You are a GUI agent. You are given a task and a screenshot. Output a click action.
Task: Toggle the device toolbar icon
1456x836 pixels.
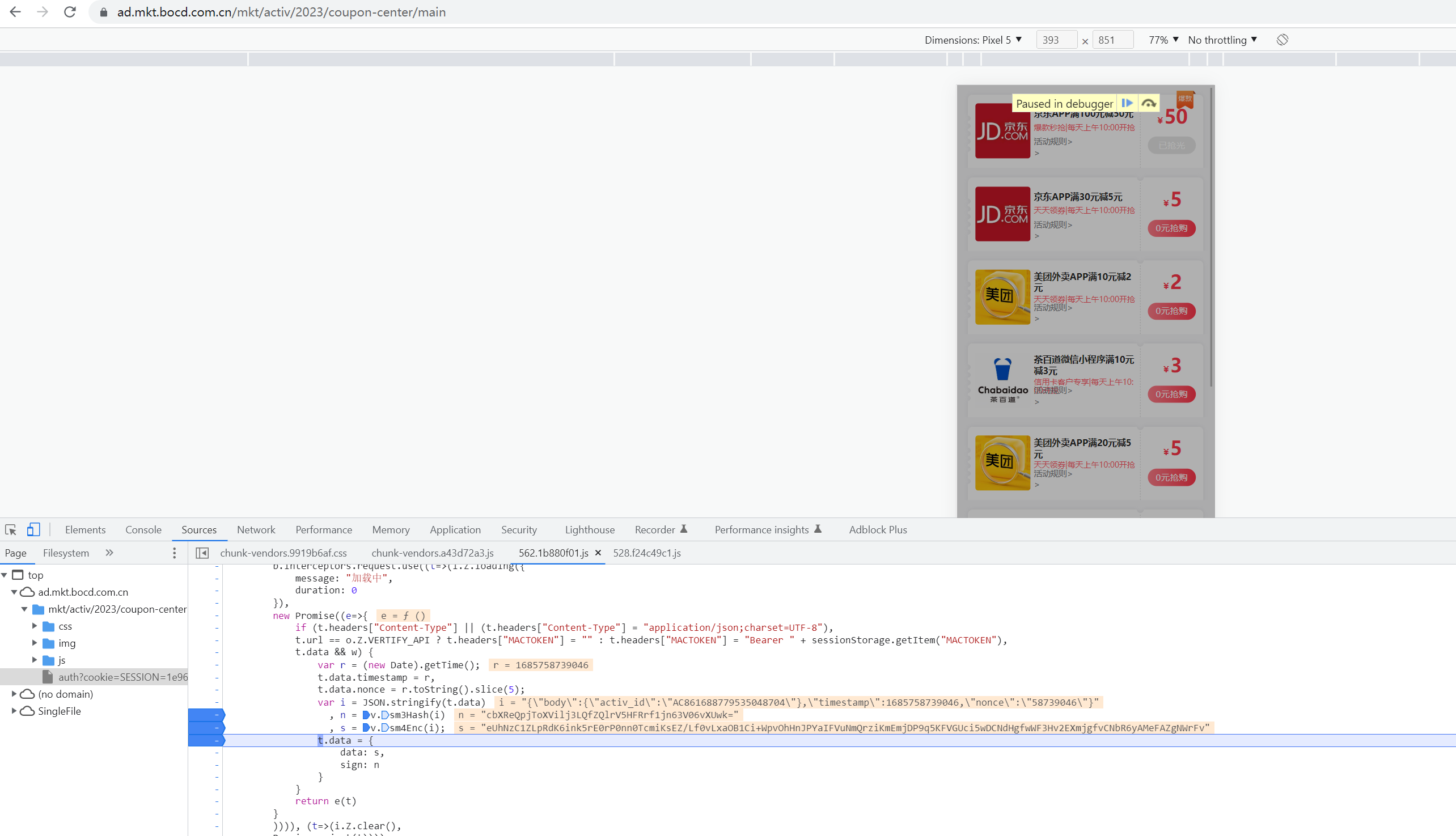pos(33,529)
